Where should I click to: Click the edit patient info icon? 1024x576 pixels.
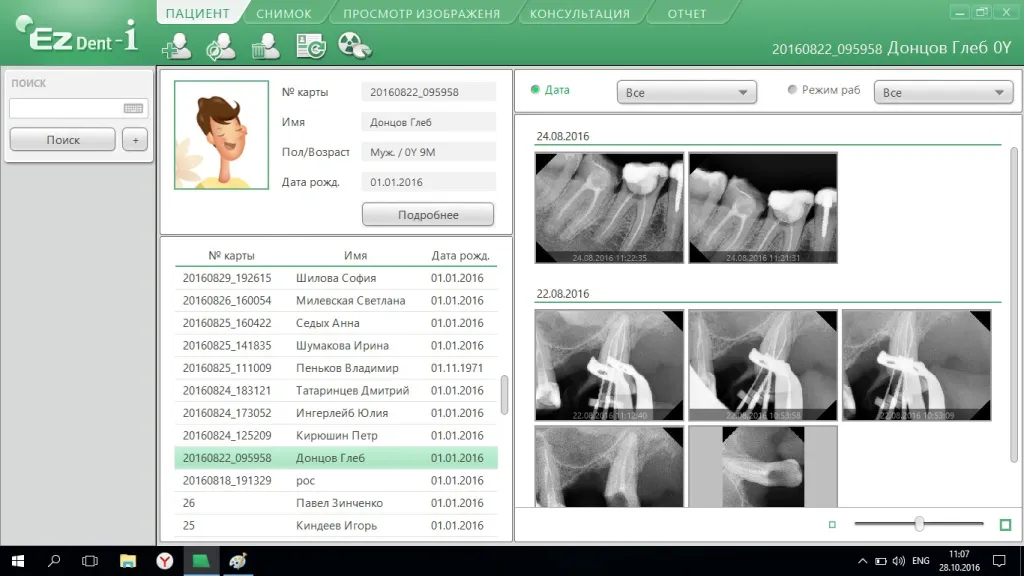pyautogui.click(x=220, y=46)
